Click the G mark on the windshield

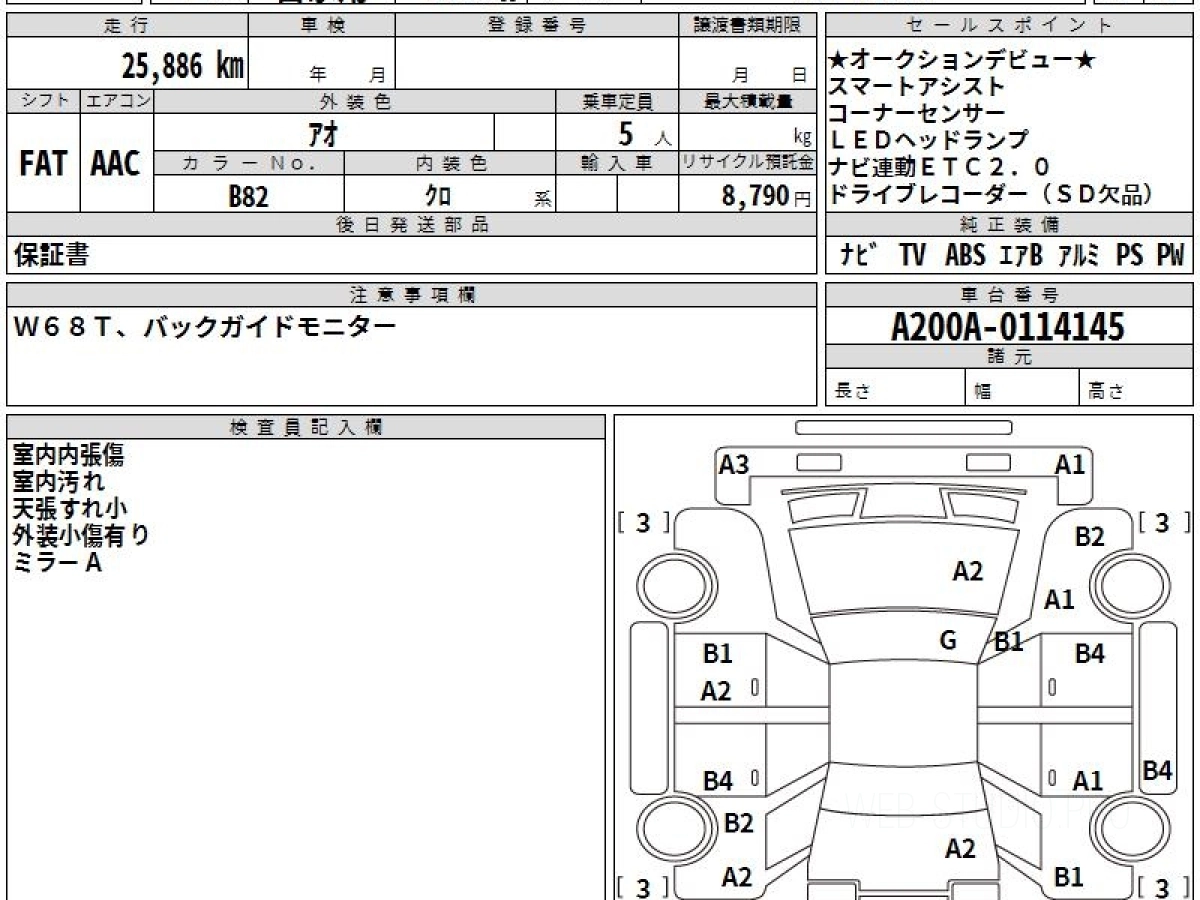pos(948,641)
